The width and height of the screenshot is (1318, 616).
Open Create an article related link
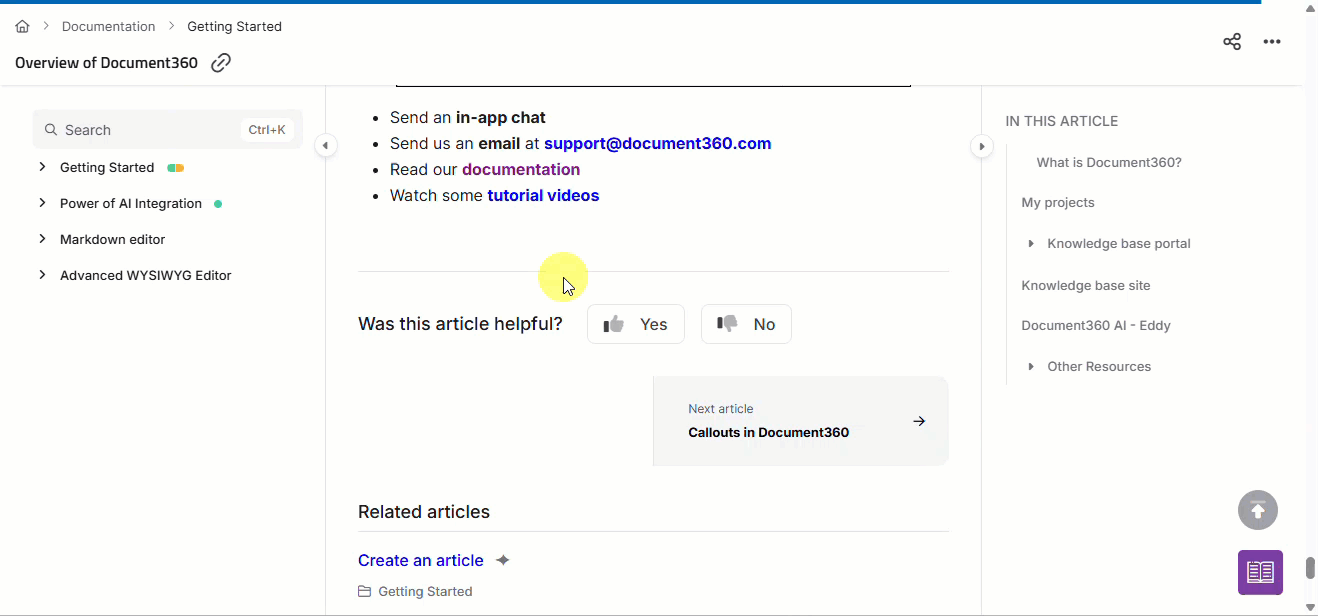pos(421,560)
